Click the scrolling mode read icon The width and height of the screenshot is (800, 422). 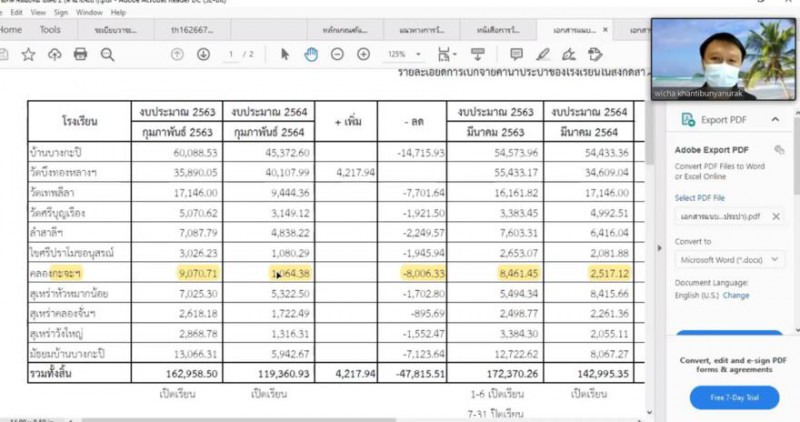[478, 54]
